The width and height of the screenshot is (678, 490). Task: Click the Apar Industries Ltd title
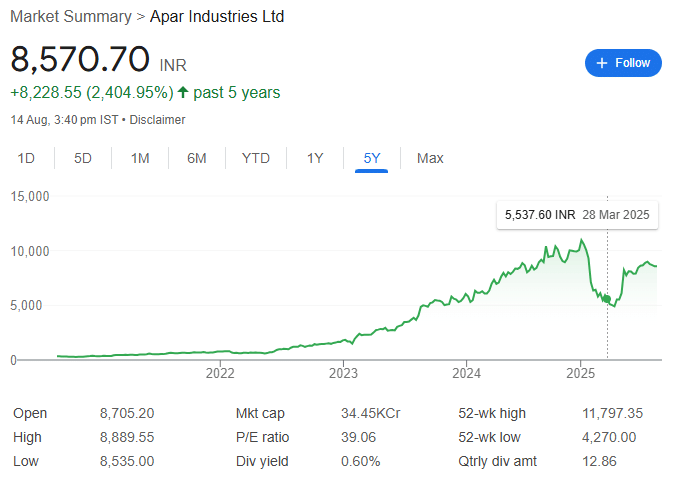pos(217,16)
